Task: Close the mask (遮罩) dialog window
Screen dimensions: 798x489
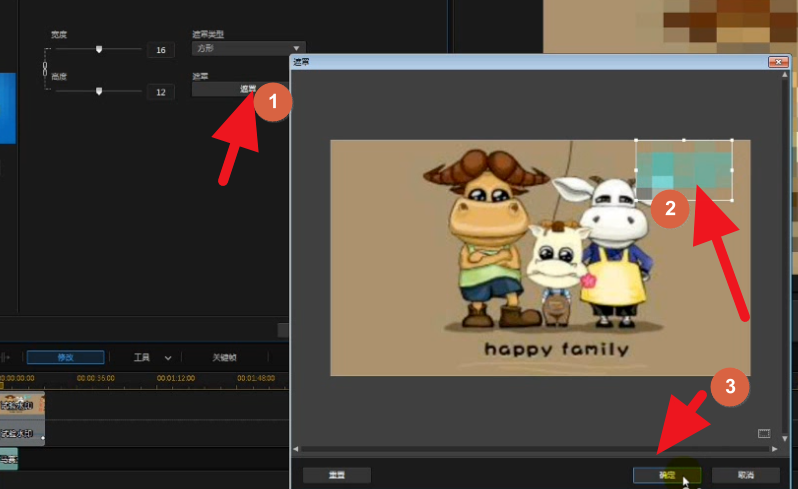Action: [776, 62]
